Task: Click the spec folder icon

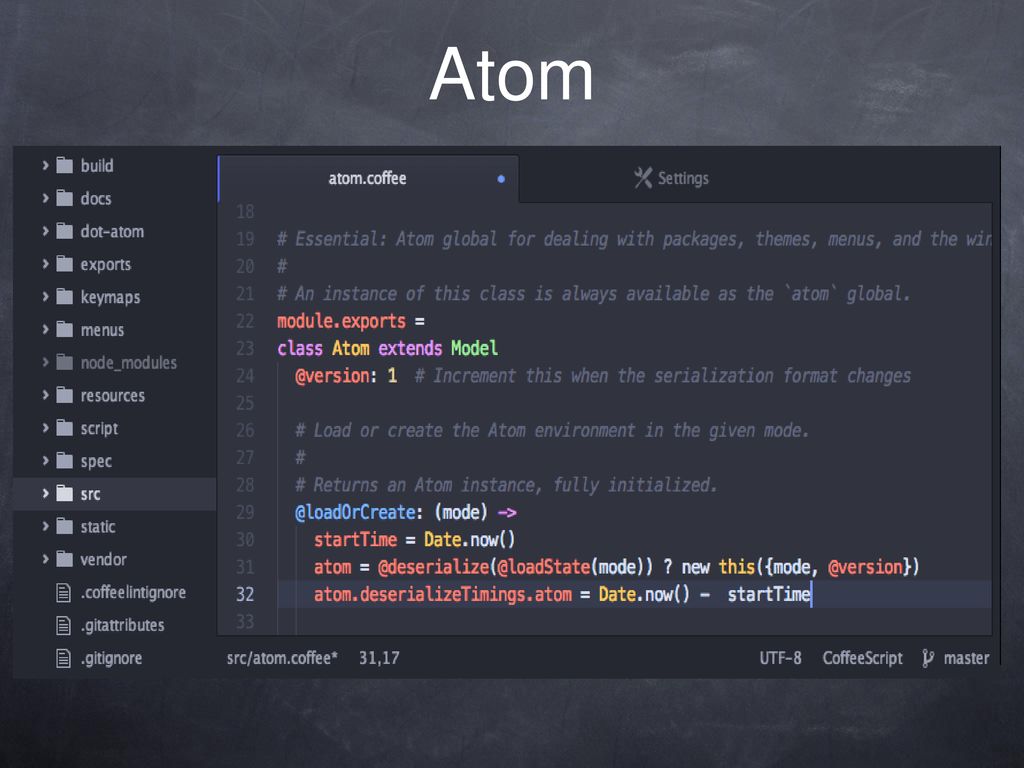Action: (65, 460)
